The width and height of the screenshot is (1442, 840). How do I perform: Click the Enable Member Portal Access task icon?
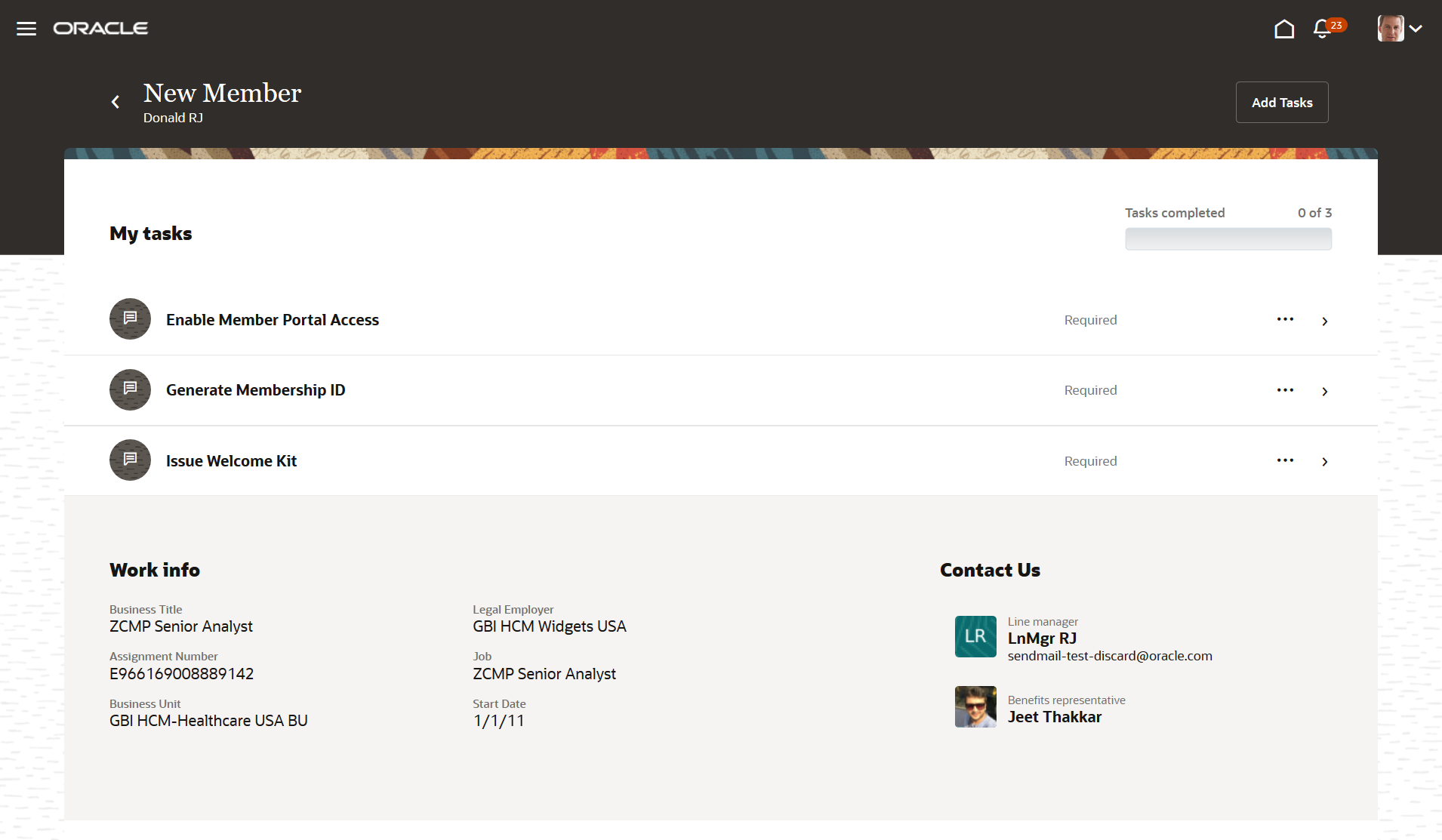(x=130, y=319)
